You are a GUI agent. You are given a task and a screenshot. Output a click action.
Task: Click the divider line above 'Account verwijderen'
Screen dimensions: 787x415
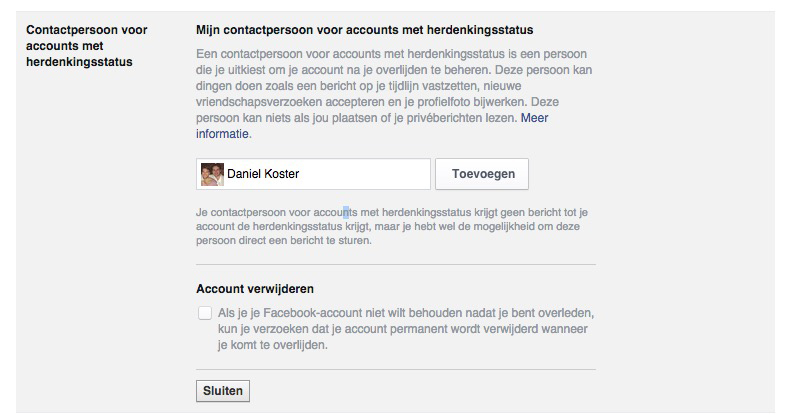coord(396,264)
